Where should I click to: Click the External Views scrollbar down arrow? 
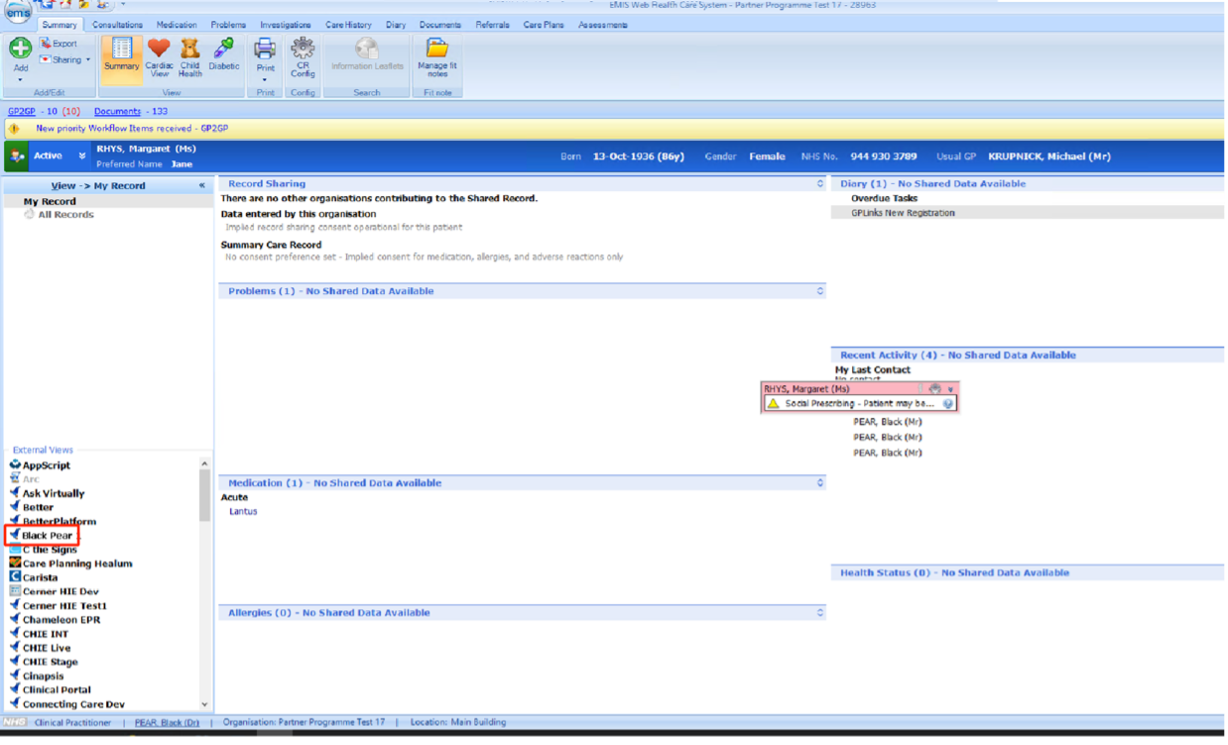tap(205, 705)
